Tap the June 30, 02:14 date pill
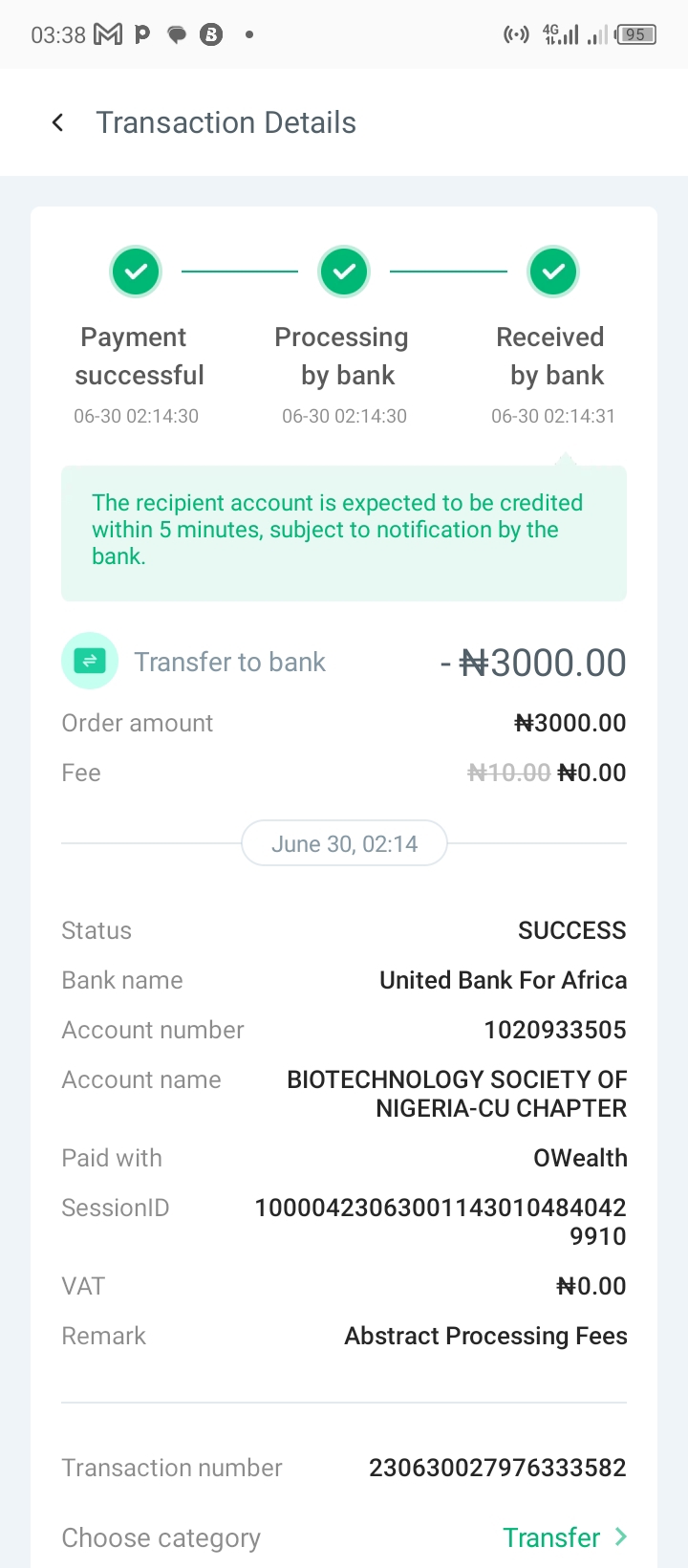 344,843
